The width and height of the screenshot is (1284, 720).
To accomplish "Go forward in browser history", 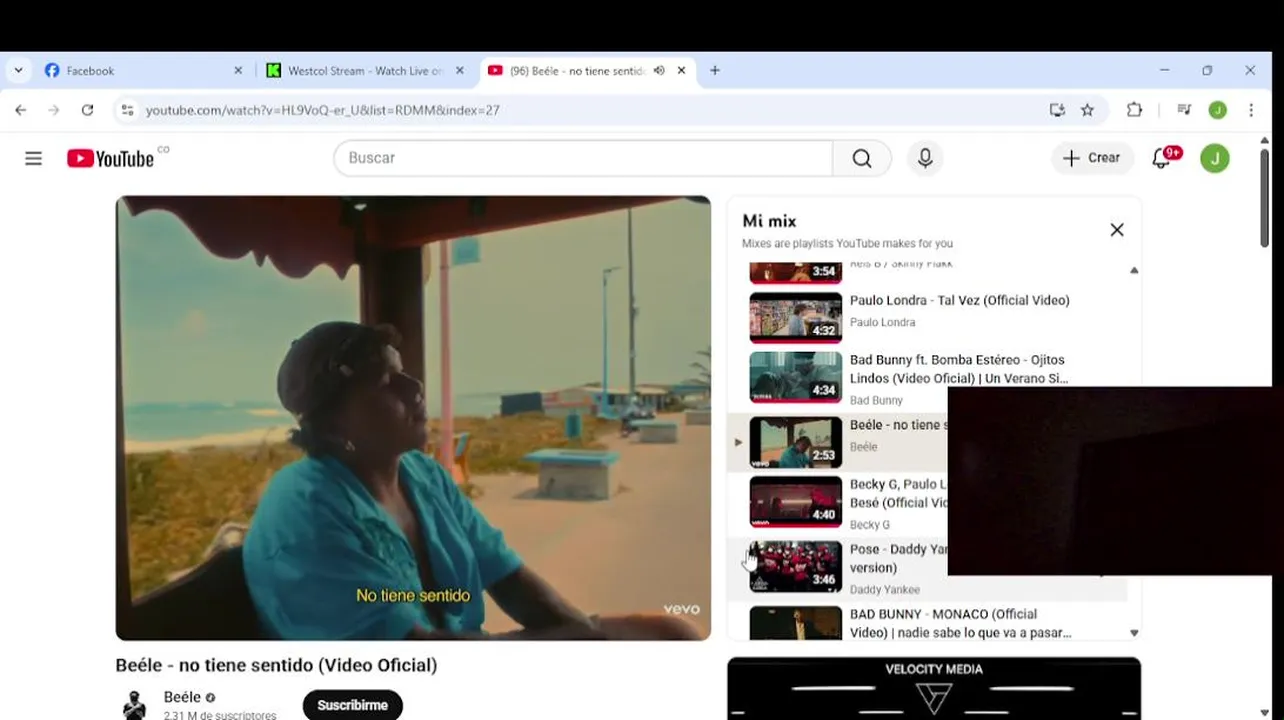I will 54,110.
